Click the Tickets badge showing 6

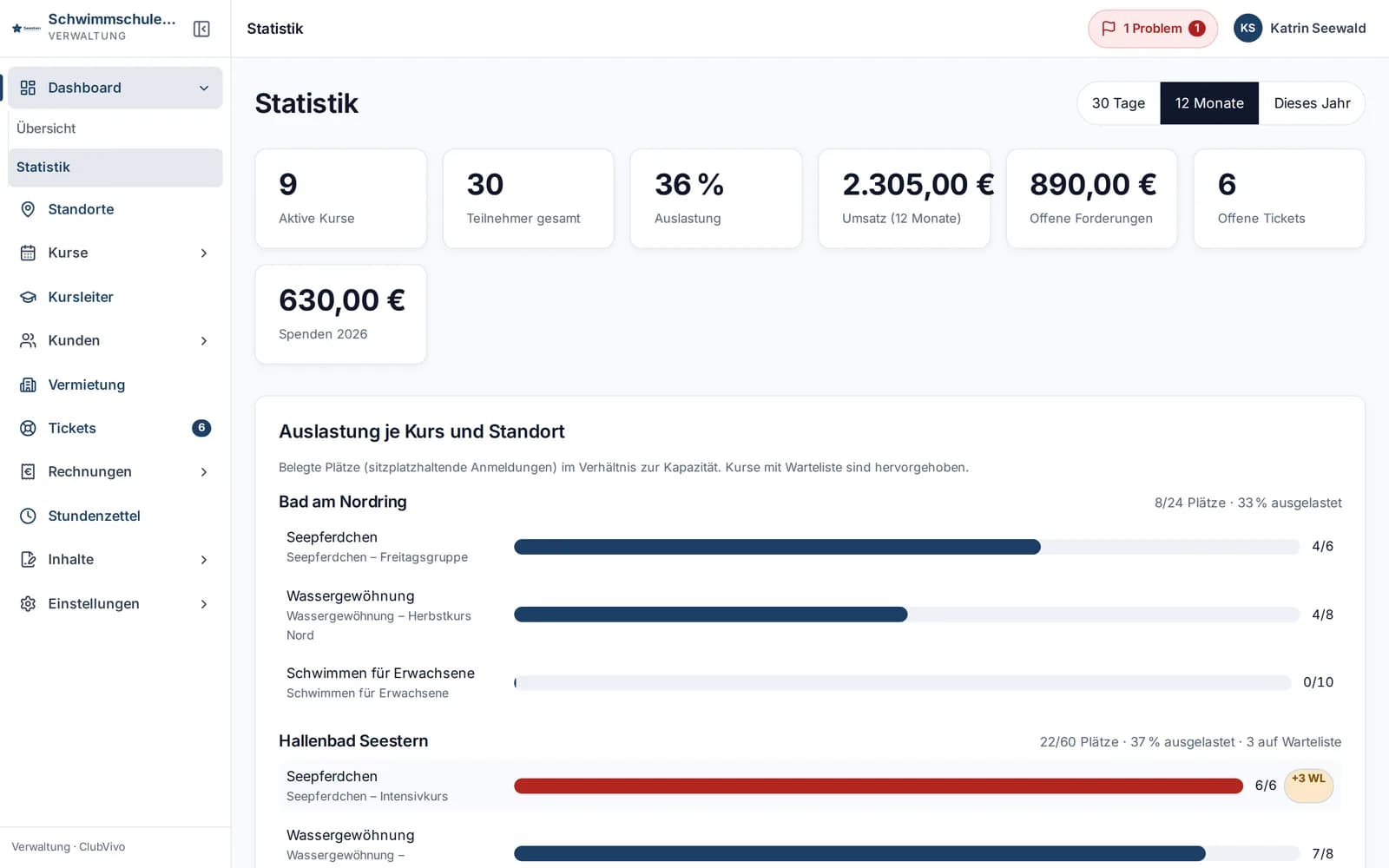pos(201,428)
